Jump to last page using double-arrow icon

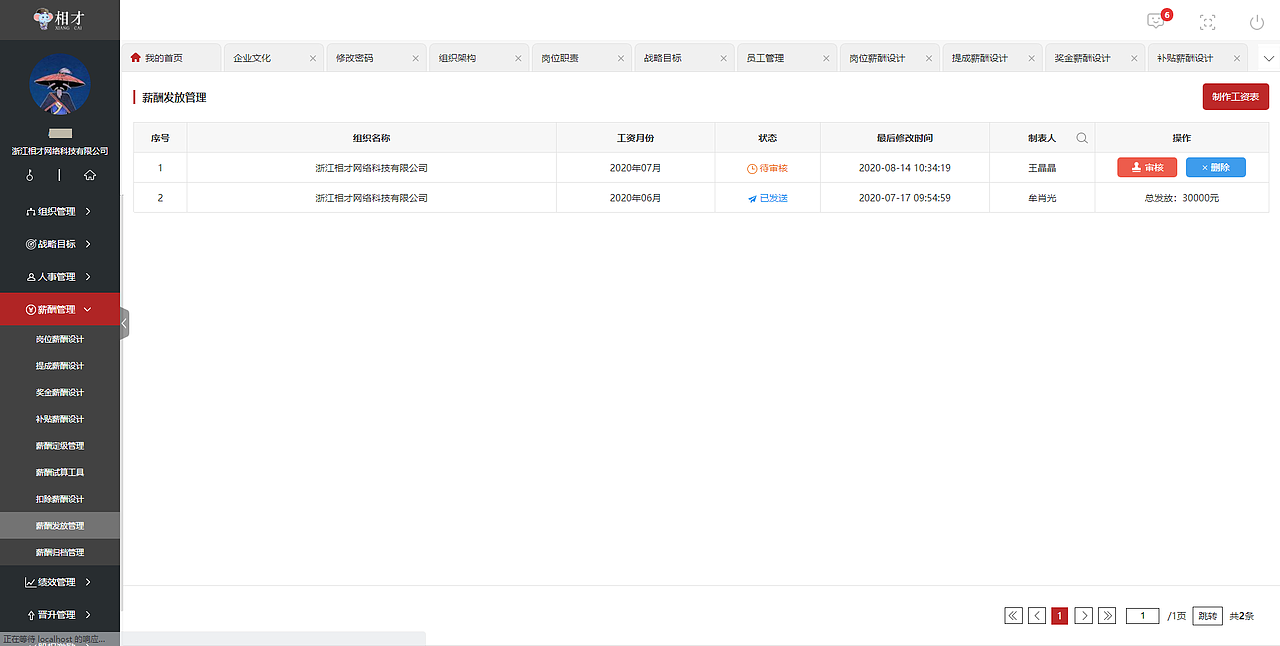pos(1107,615)
